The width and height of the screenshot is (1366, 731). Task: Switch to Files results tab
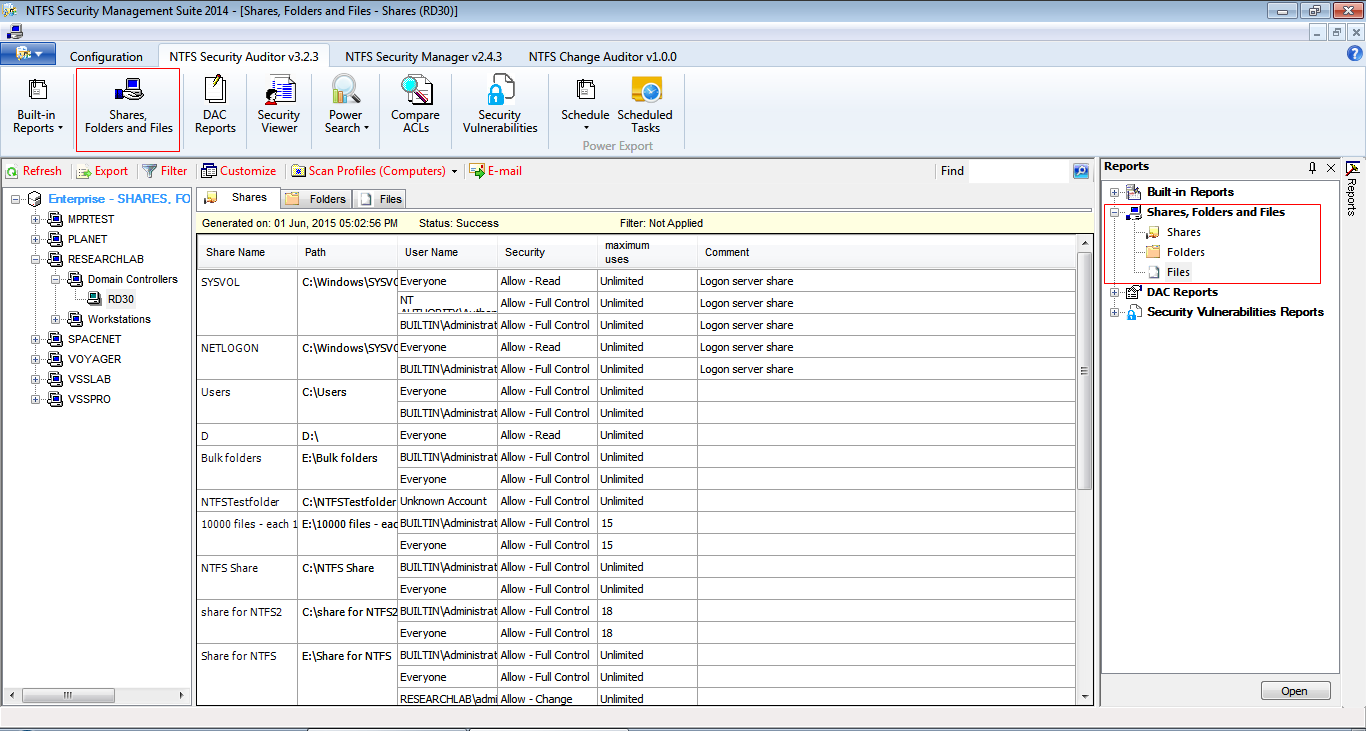380,199
